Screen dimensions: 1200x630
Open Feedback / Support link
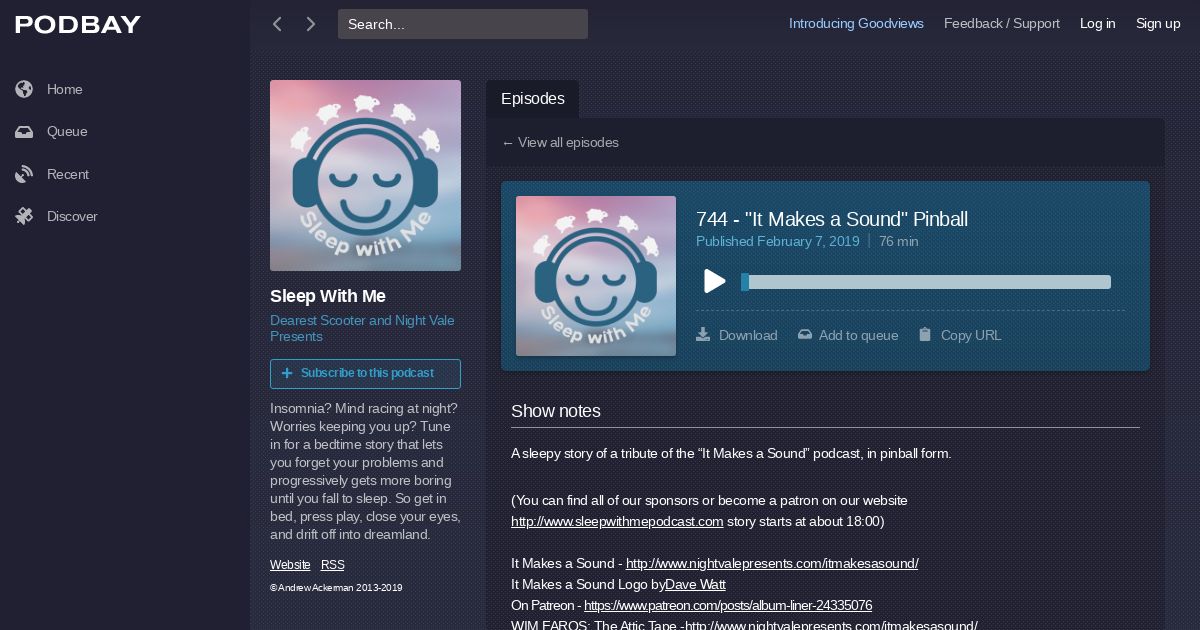click(1002, 24)
